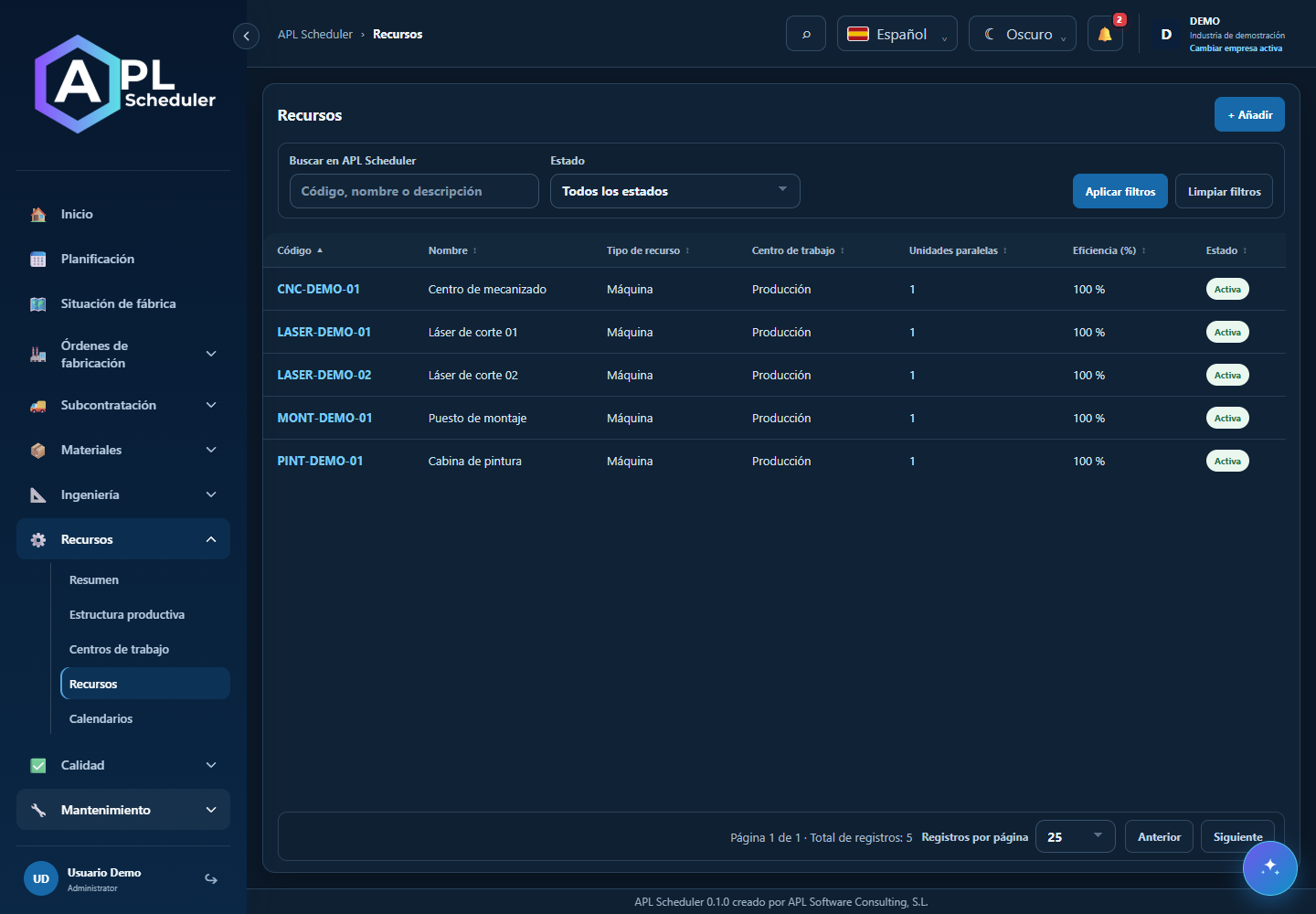Viewport: 1316px width, 914px height.
Task: Open the notifications bell
Action: [1105, 34]
